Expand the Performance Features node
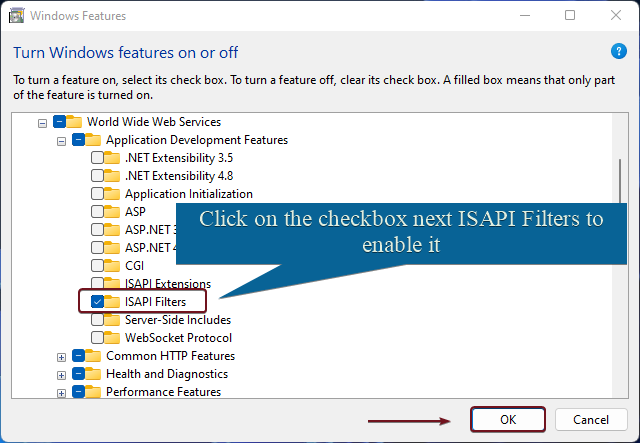The image size is (640, 443). click(61, 393)
